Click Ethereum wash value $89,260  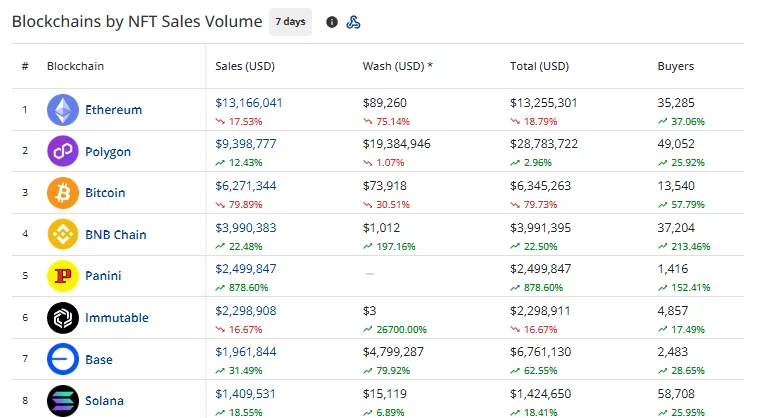coord(385,103)
